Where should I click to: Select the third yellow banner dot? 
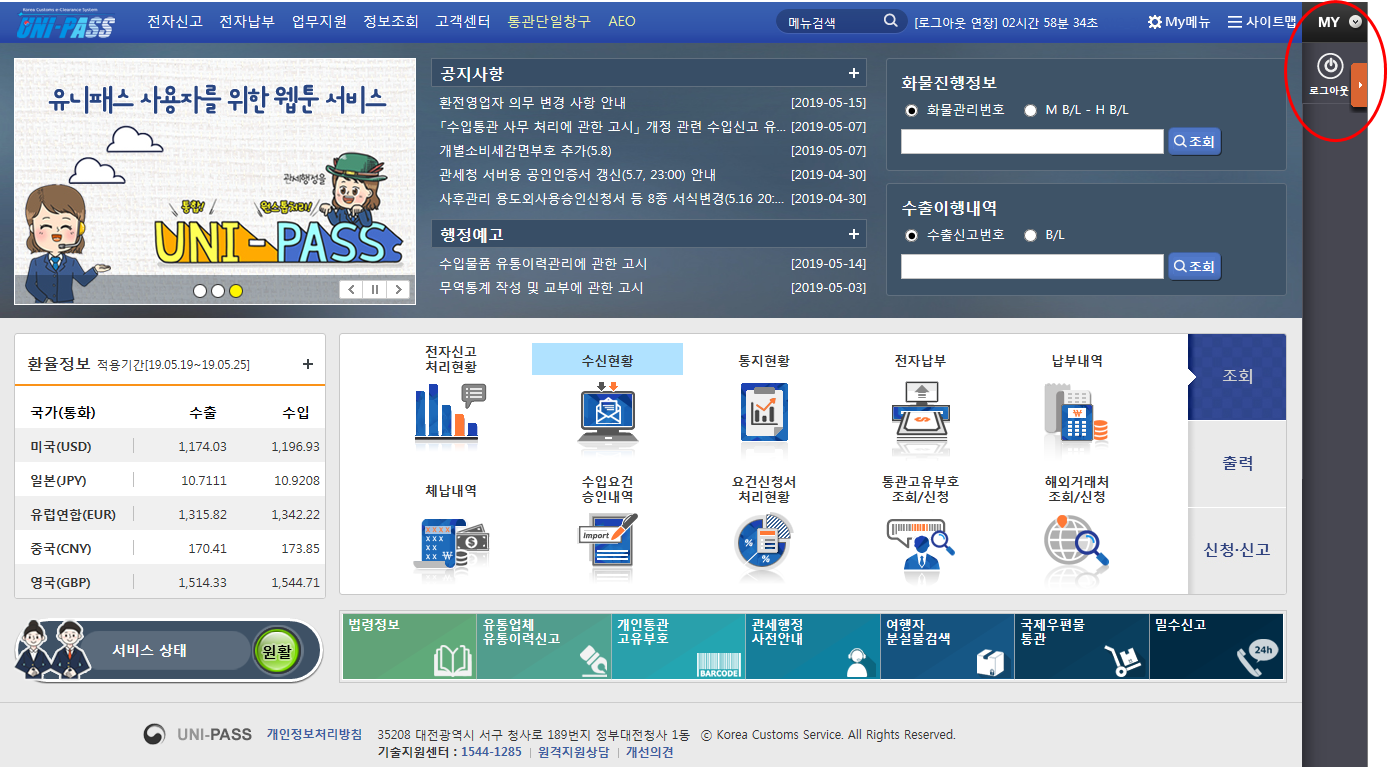tap(236, 291)
